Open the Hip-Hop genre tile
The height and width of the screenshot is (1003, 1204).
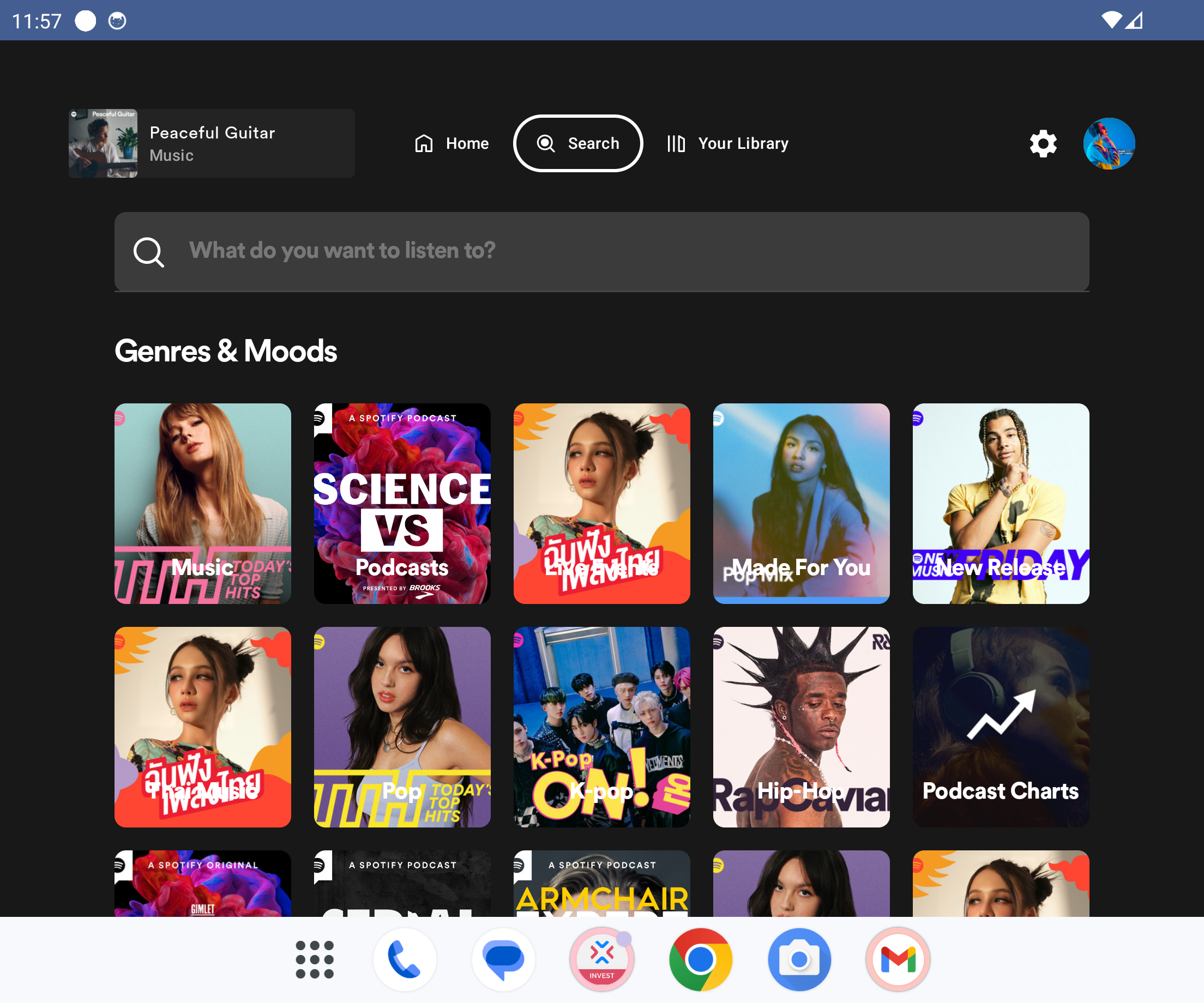(x=801, y=726)
